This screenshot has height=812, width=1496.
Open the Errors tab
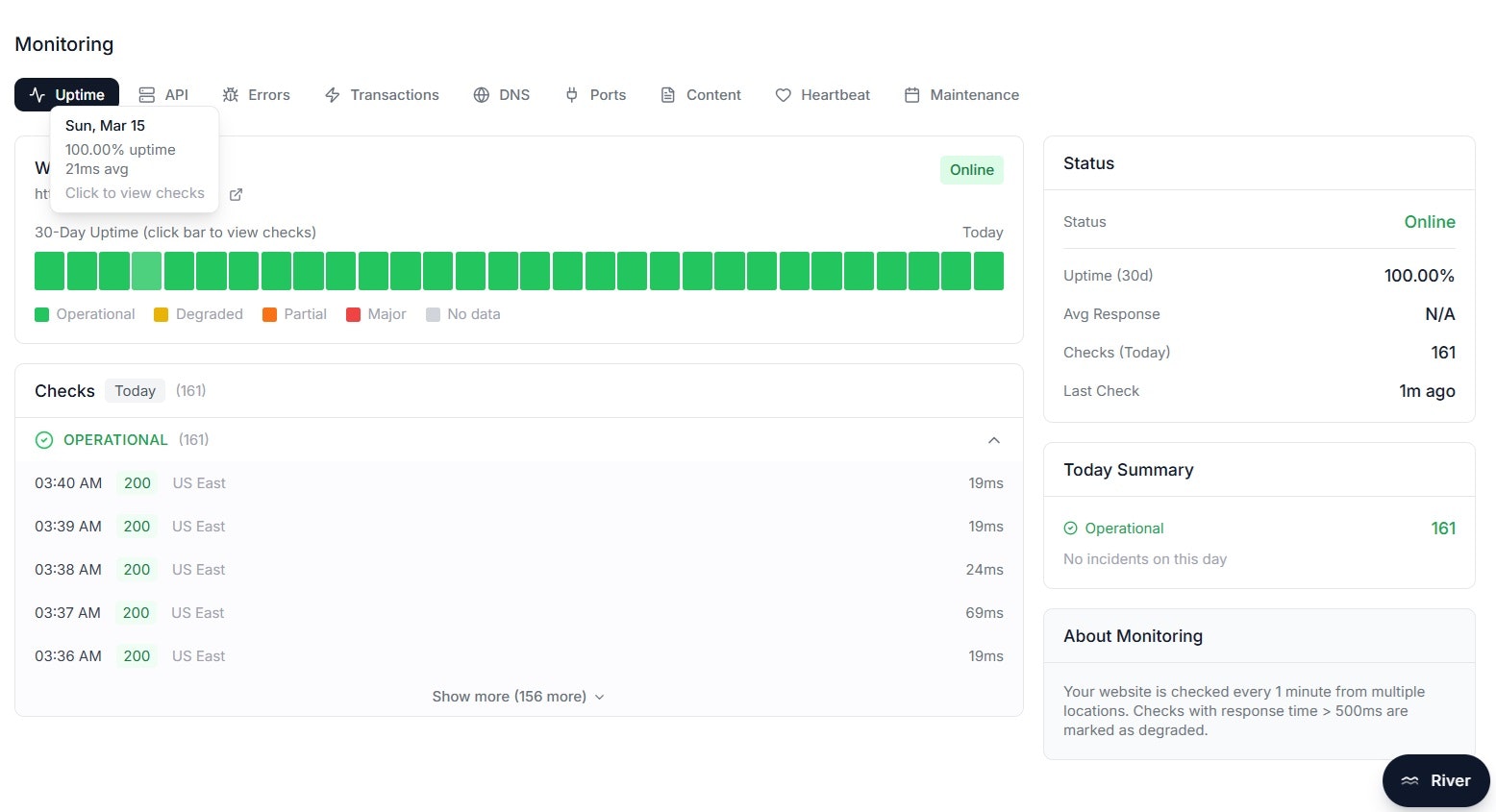tap(256, 94)
